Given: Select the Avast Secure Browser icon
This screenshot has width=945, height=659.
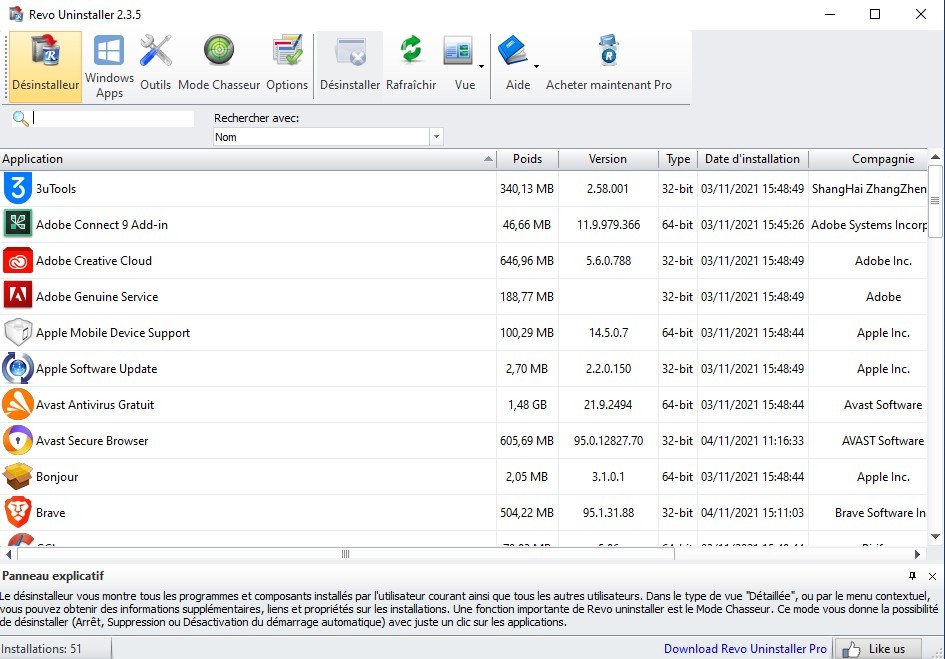Looking at the screenshot, I should pos(17,440).
